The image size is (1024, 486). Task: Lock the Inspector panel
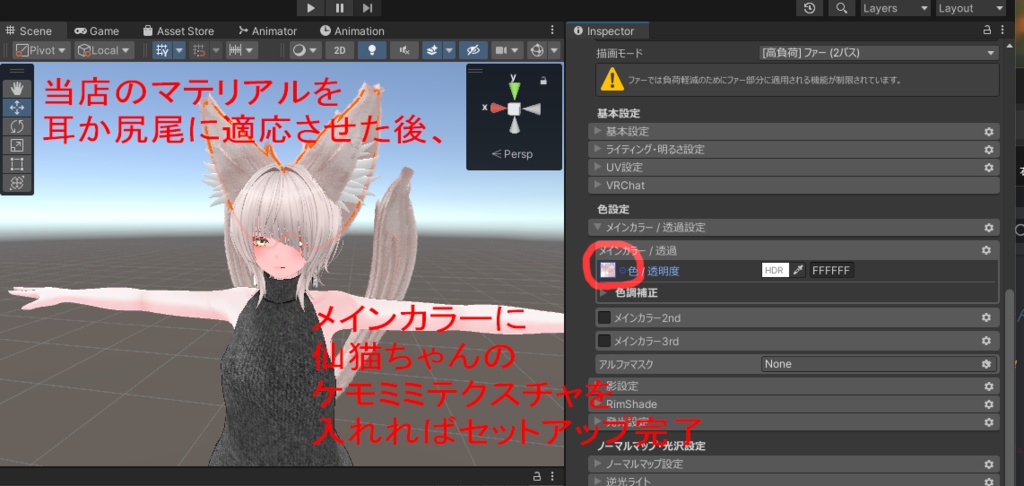coord(987,30)
